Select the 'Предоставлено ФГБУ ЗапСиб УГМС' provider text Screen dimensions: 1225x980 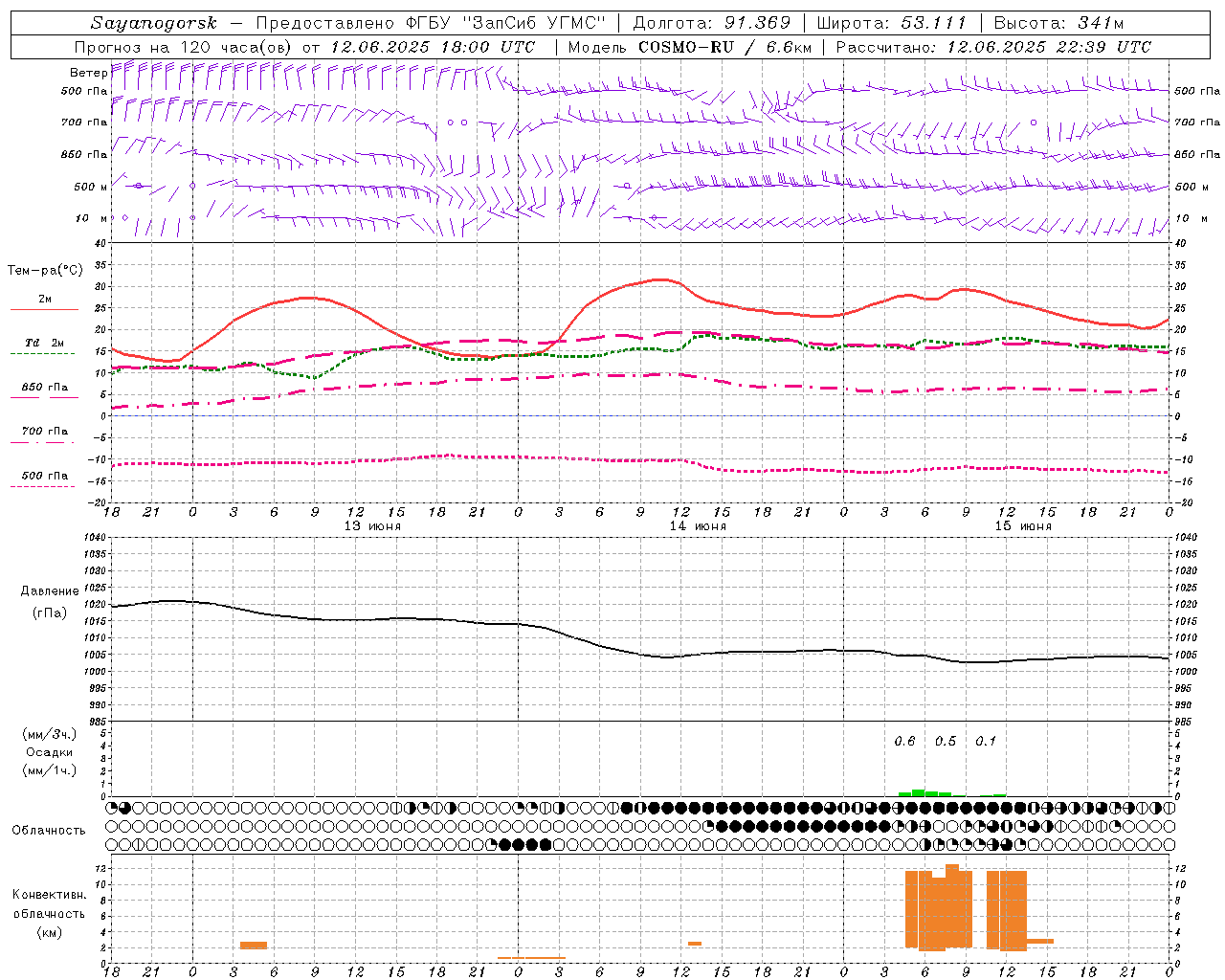pyautogui.click(x=432, y=23)
